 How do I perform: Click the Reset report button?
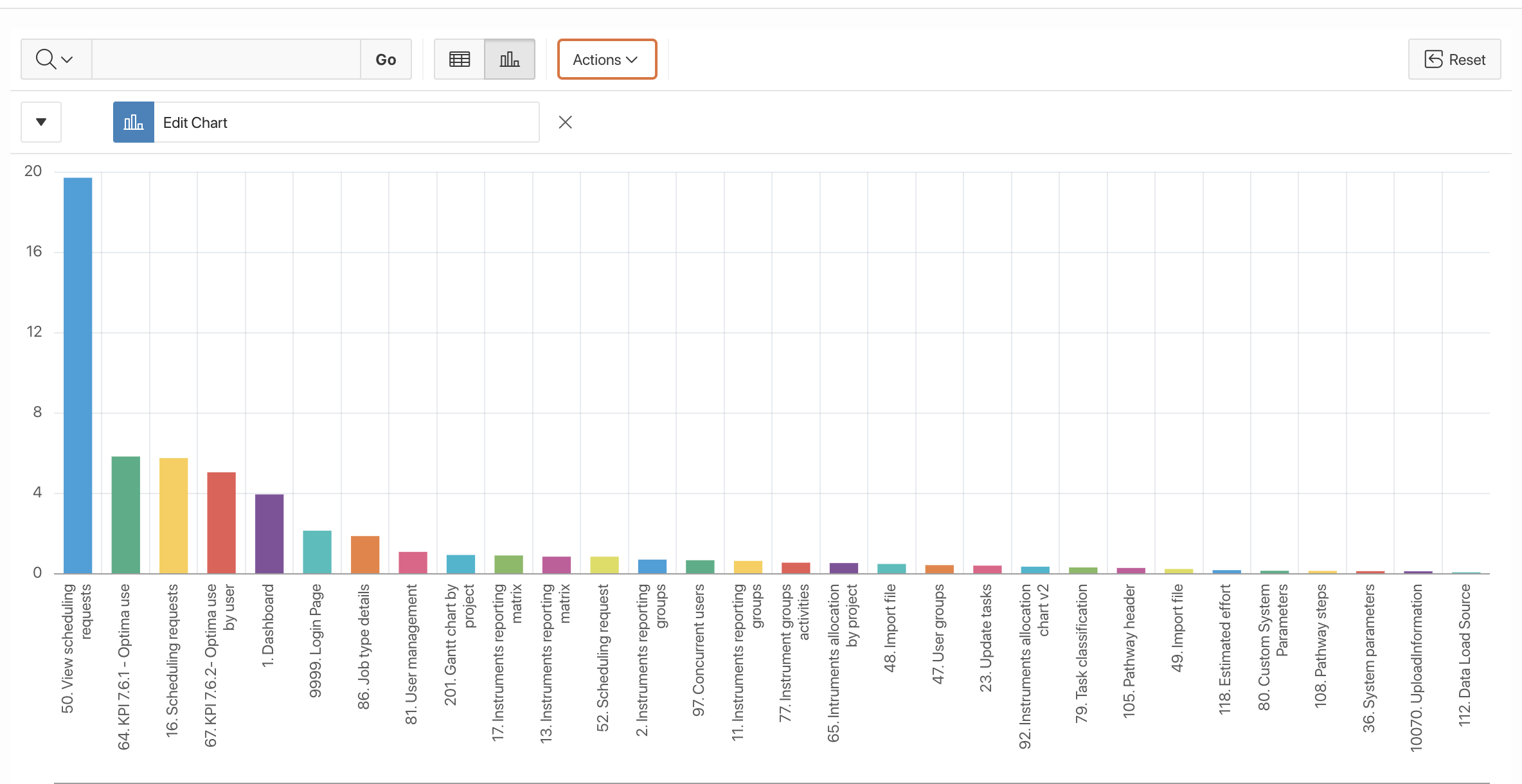pyautogui.click(x=1455, y=59)
